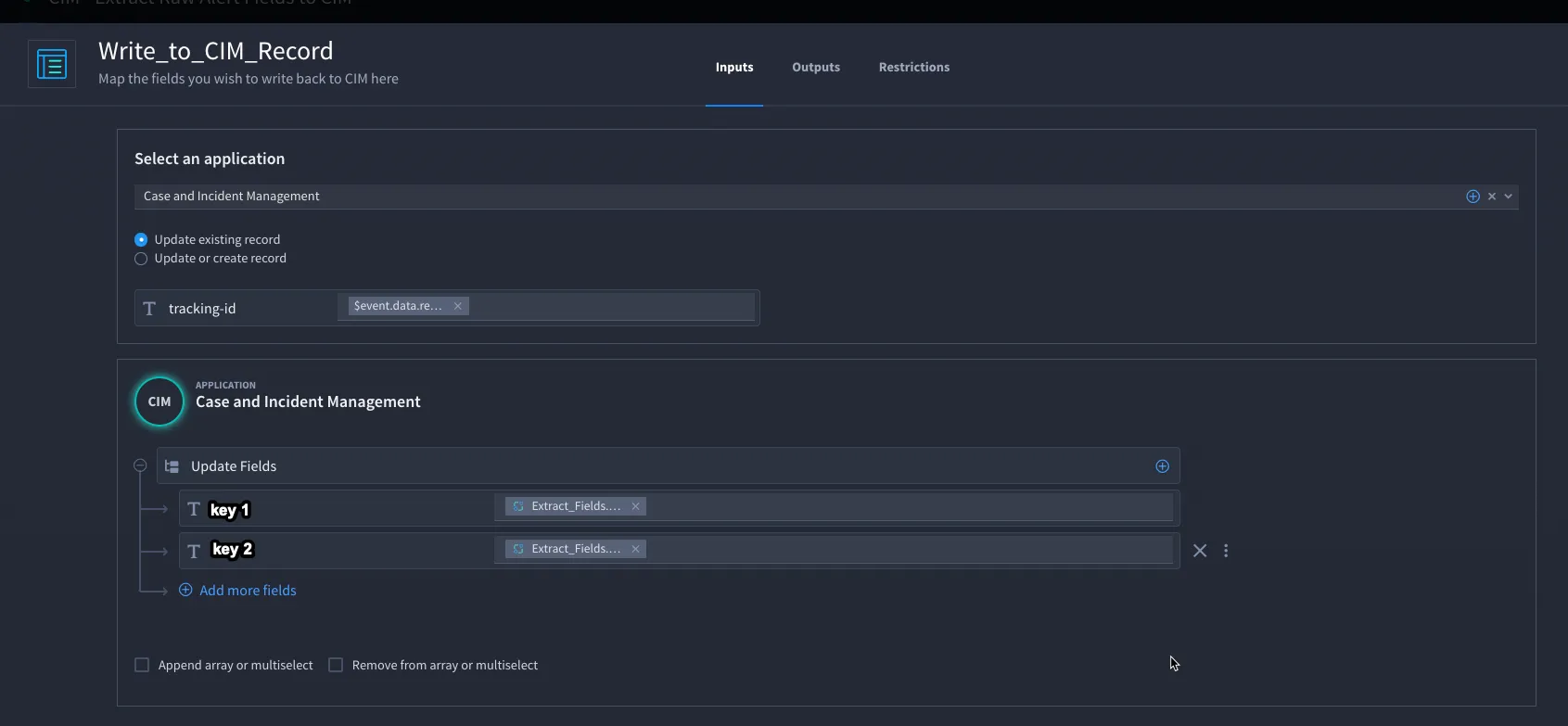1568x726 pixels.
Task: Click Add more fields link
Action: click(248, 591)
